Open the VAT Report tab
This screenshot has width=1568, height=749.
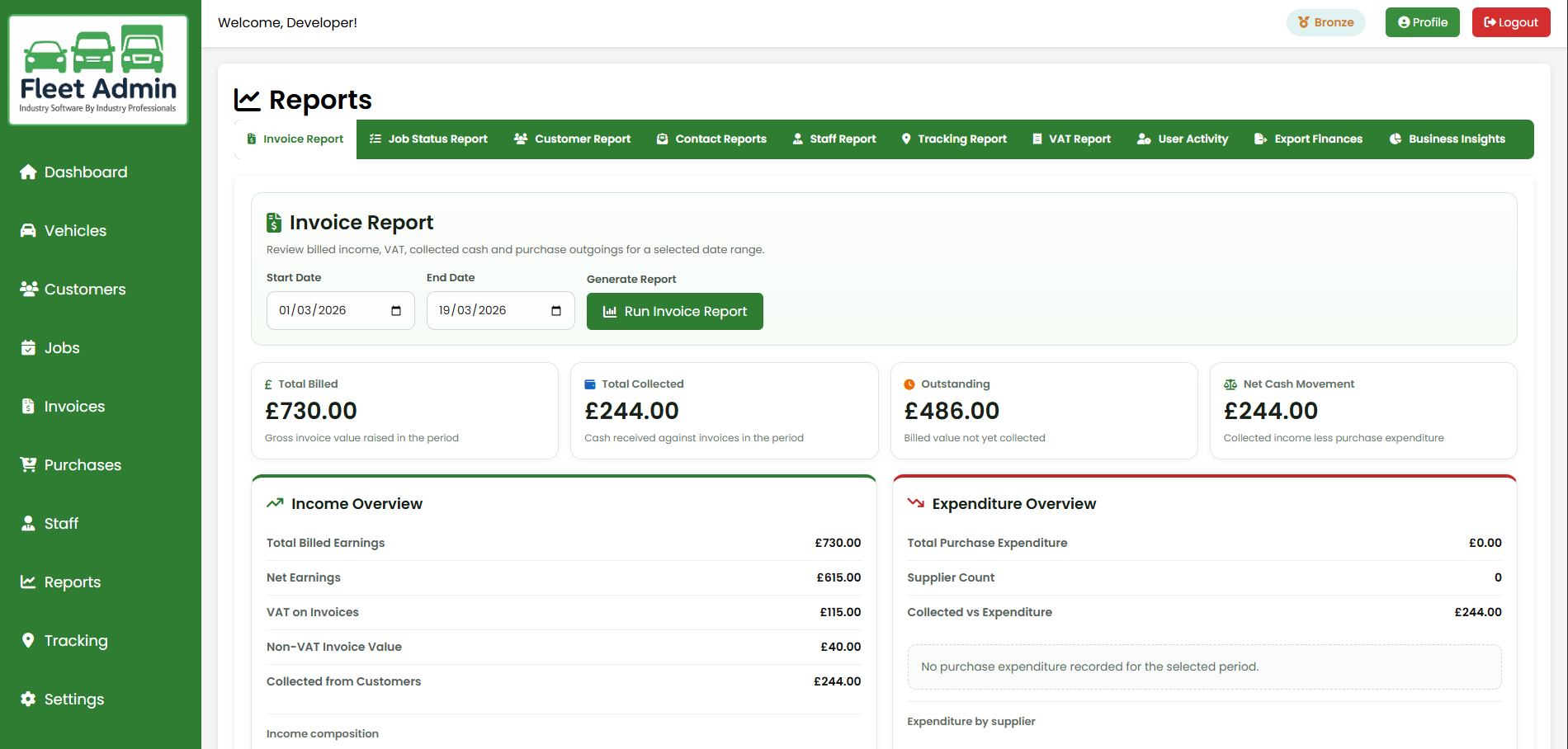tap(1072, 139)
